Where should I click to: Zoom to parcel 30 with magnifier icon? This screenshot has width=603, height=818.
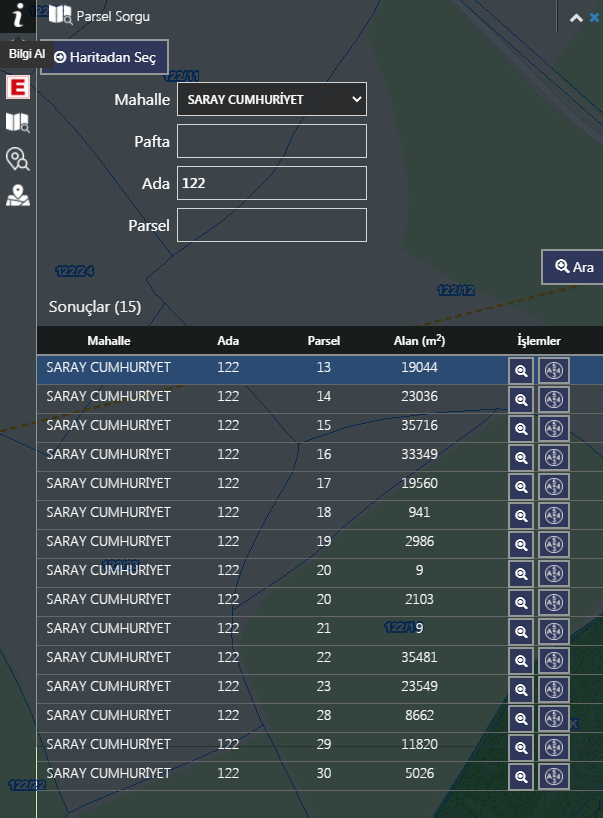pyautogui.click(x=520, y=777)
